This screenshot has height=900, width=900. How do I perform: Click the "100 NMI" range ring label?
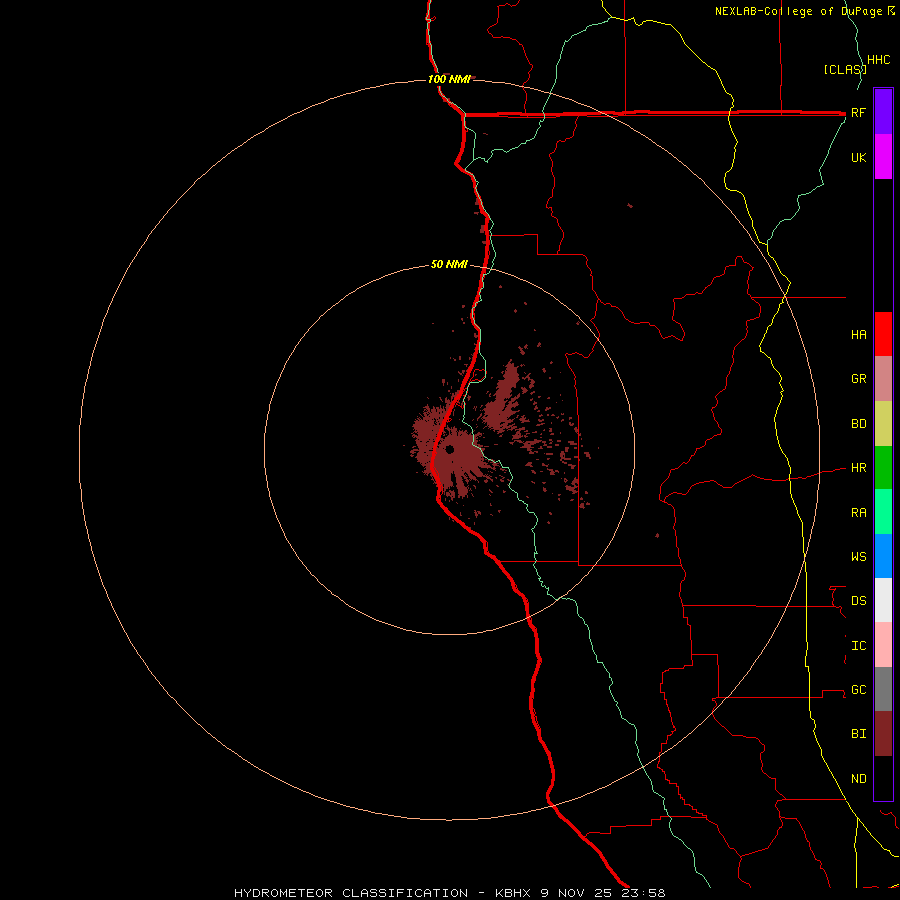pos(449,79)
